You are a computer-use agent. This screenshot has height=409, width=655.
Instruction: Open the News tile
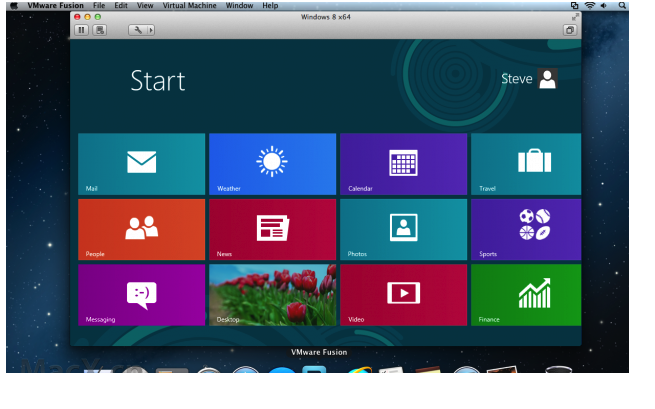pyautogui.click(x=272, y=229)
